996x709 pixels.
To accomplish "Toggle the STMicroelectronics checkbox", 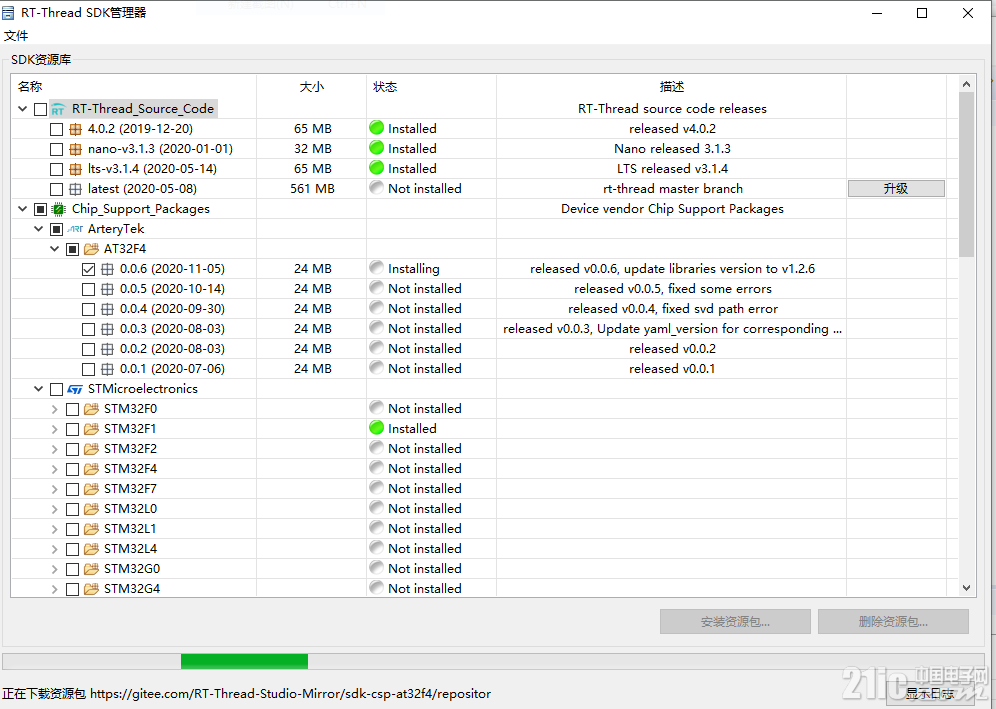I will point(57,389).
